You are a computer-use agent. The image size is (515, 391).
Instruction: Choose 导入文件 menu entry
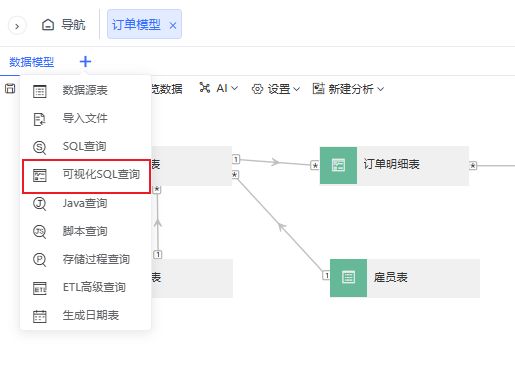(85, 118)
